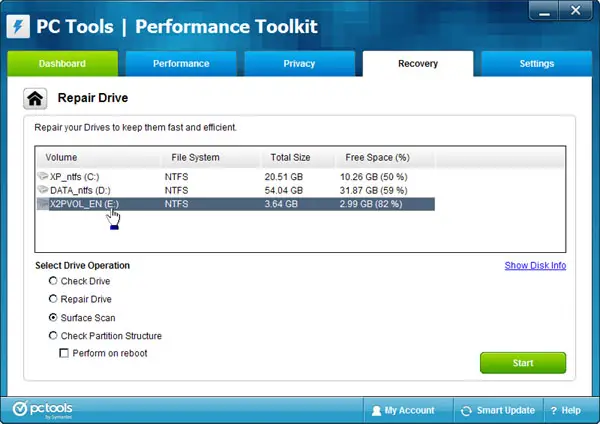The height and width of the screenshot is (424, 600).
Task: Go to the Privacy tab
Action: (300, 64)
